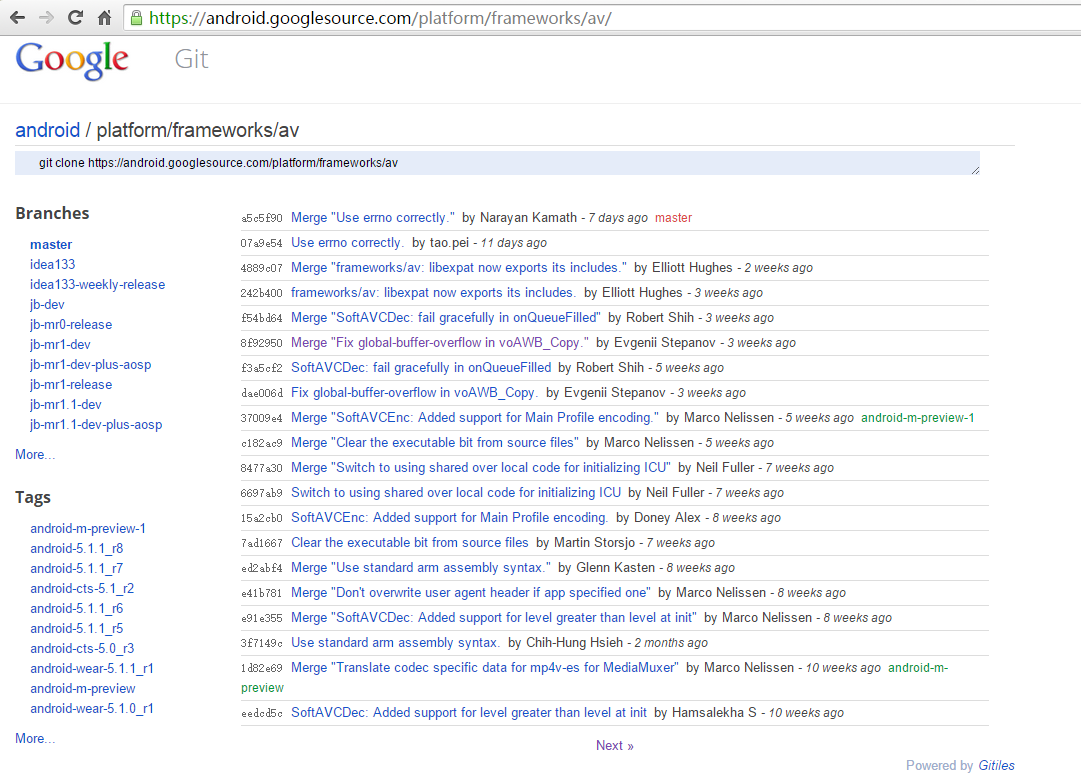
Task: Go to the browser Home icon
Action: click(105, 18)
